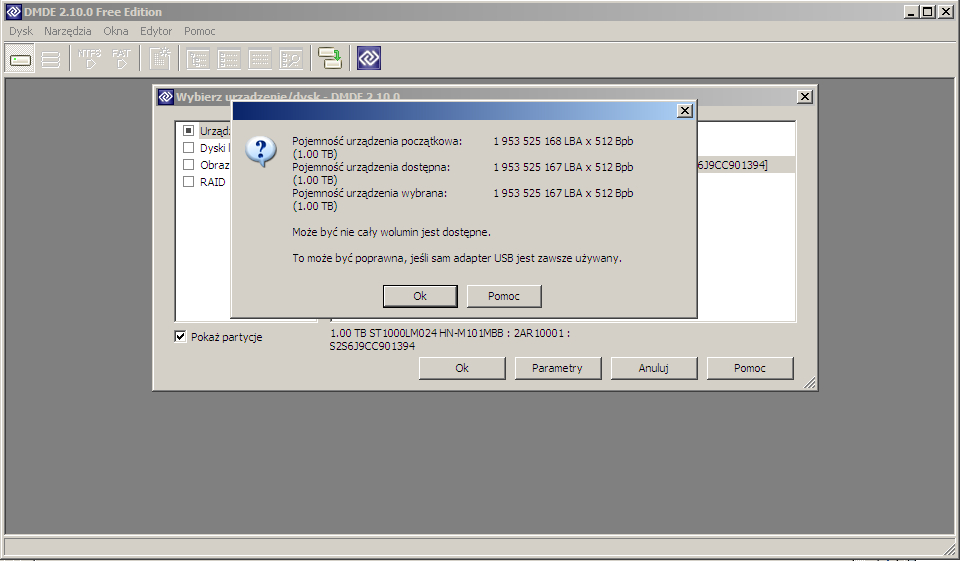Viewport: 960px width, 561px height.
Task: Confirm capacity message with Ok button
Action: point(420,296)
